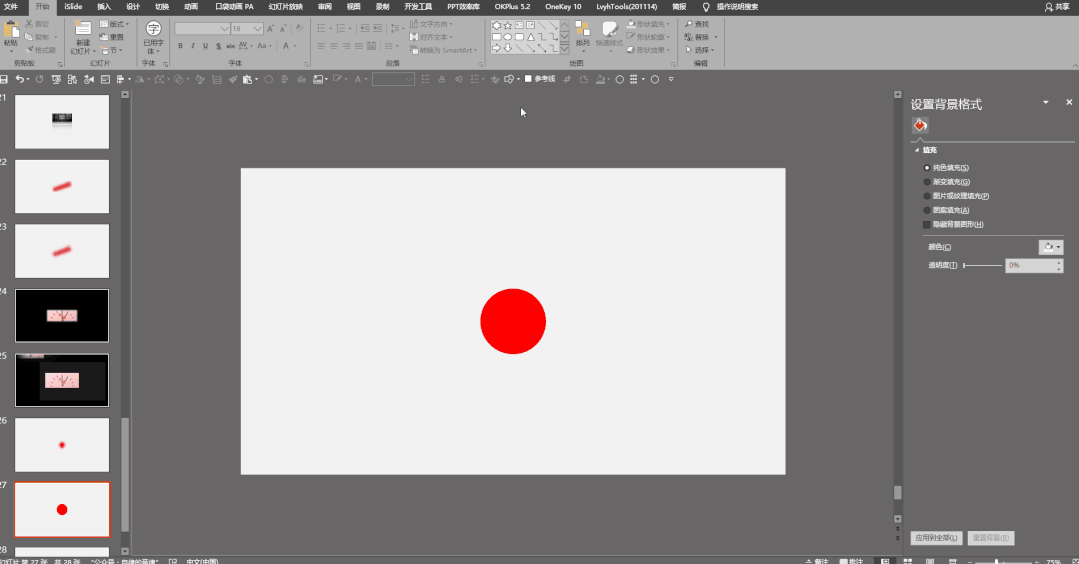The width and height of the screenshot is (1079, 564).
Task: Switch to the 插入 (Insert) tab
Action: (104, 7)
